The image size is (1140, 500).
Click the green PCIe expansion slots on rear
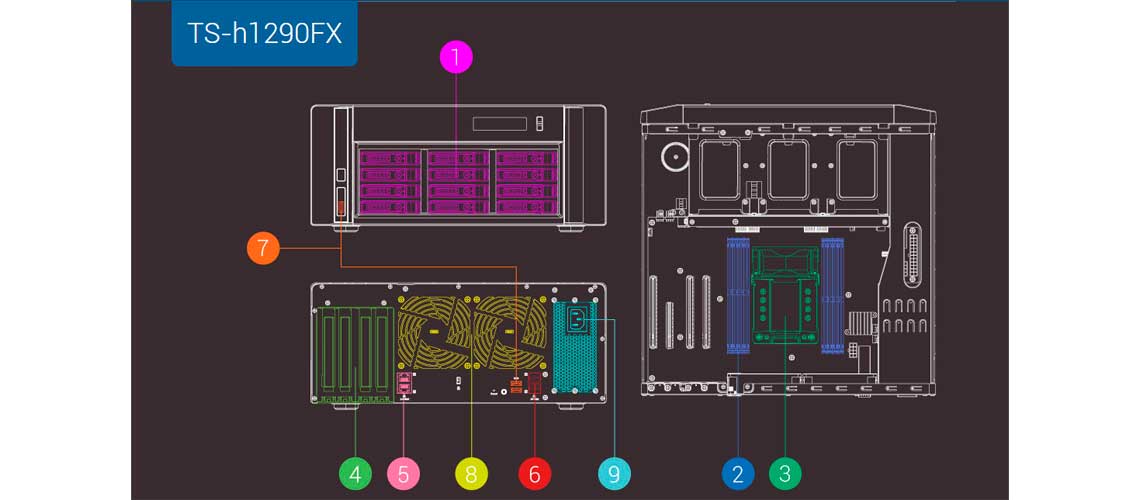(x=354, y=355)
